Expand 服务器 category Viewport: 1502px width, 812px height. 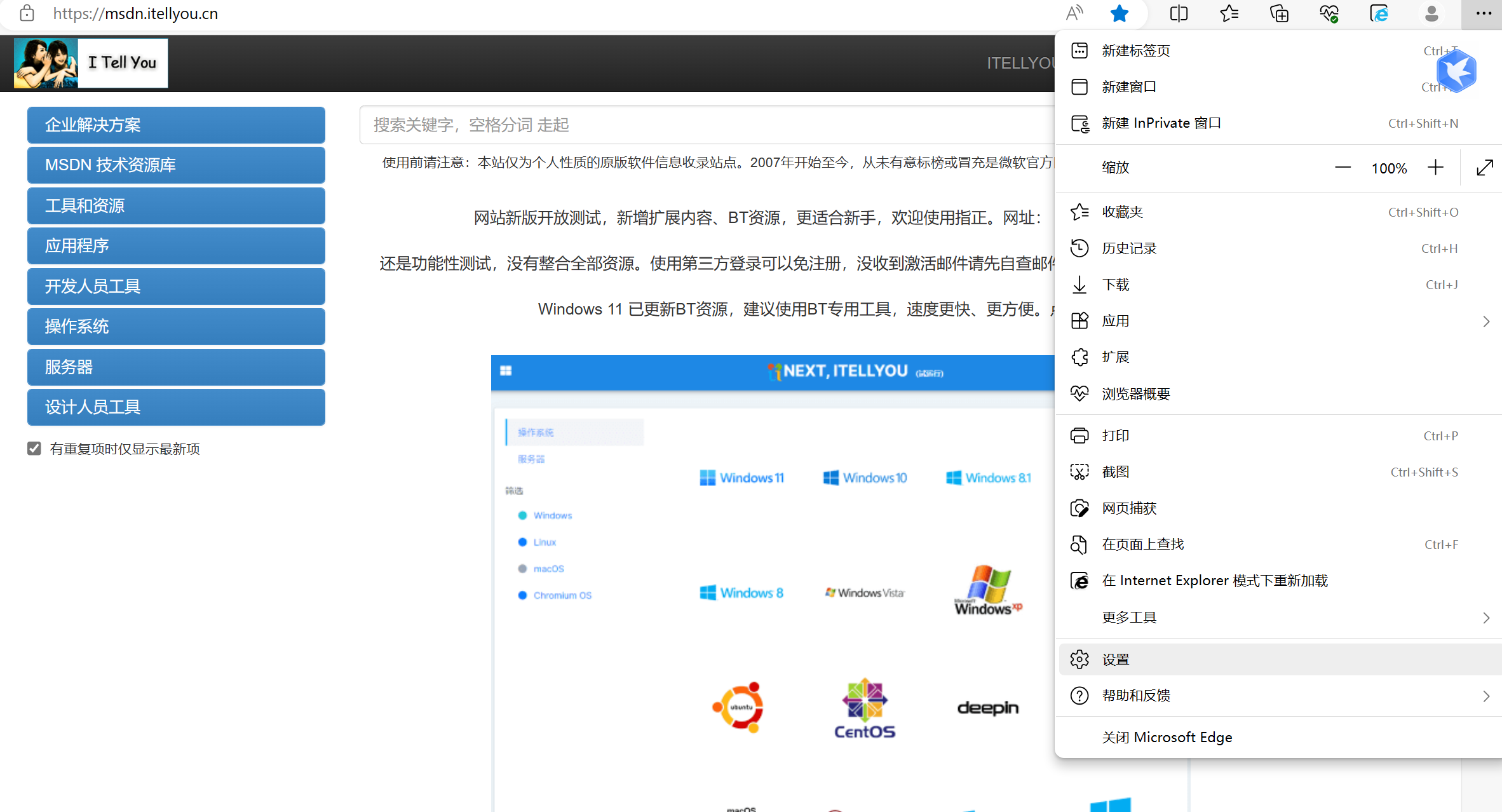click(x=176, y=367)
